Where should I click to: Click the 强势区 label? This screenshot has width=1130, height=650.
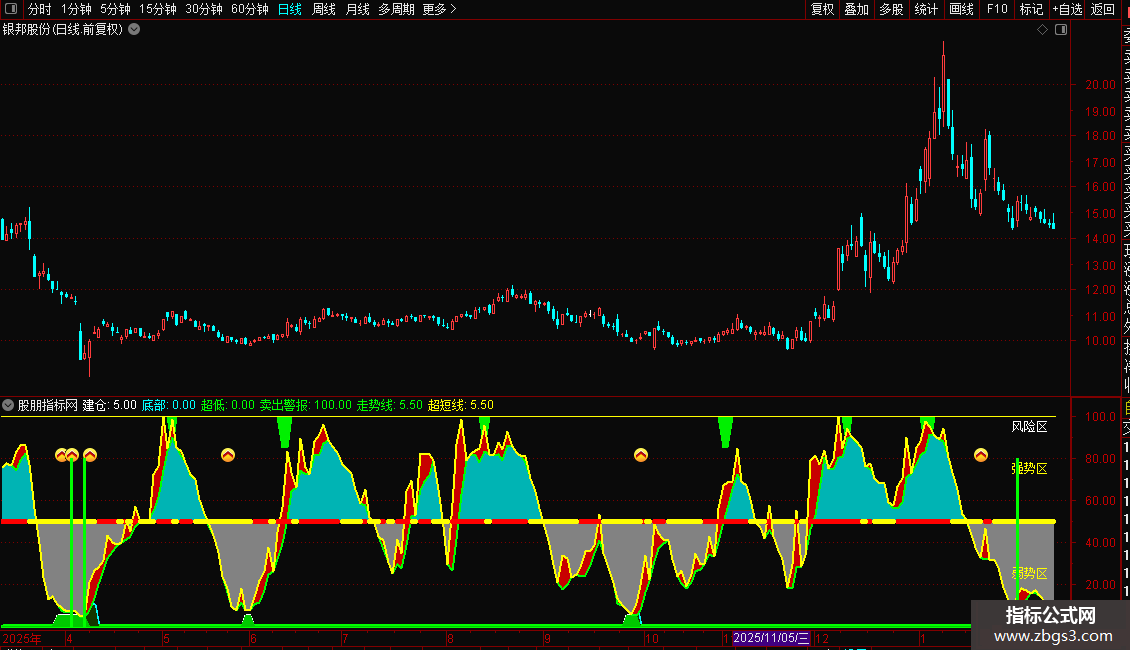point(1029,468)
